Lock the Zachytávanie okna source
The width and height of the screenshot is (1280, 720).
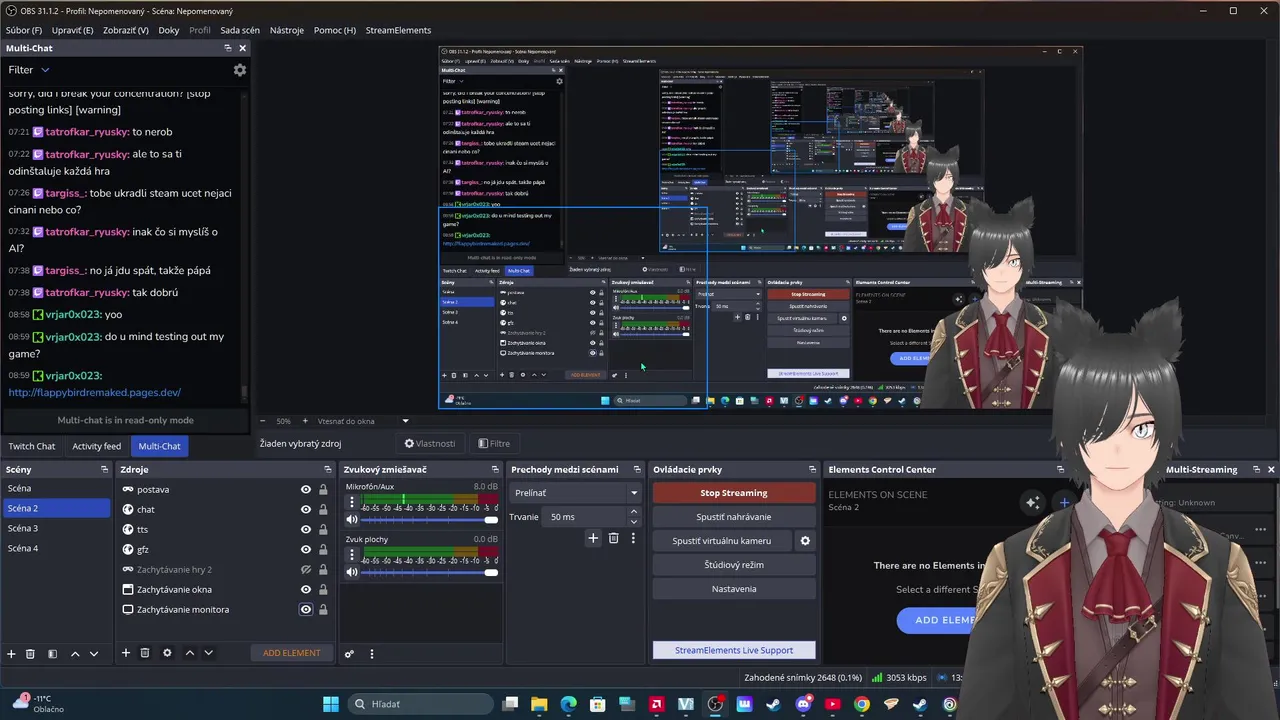(x=323, y=590)
